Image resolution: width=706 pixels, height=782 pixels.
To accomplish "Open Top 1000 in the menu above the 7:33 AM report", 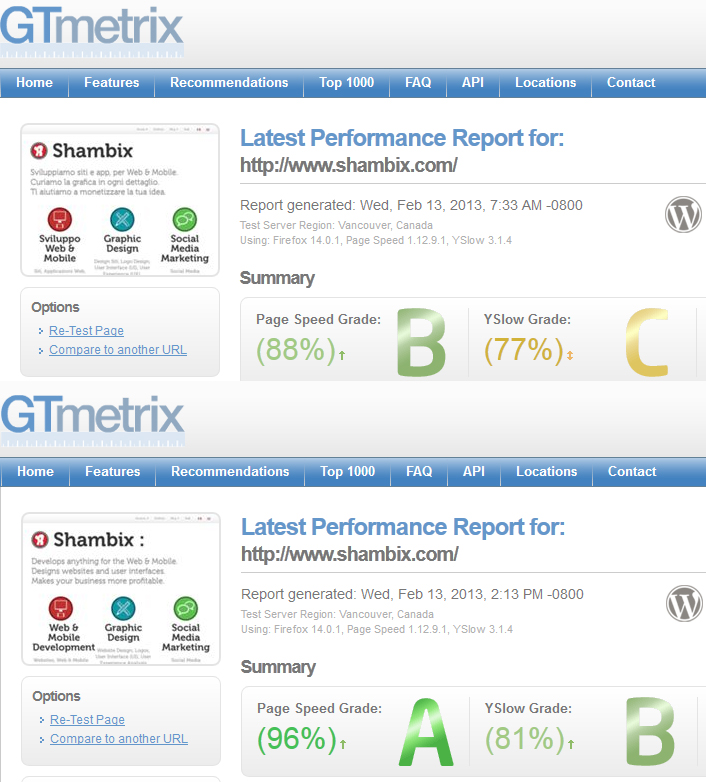I will point(347,83).
